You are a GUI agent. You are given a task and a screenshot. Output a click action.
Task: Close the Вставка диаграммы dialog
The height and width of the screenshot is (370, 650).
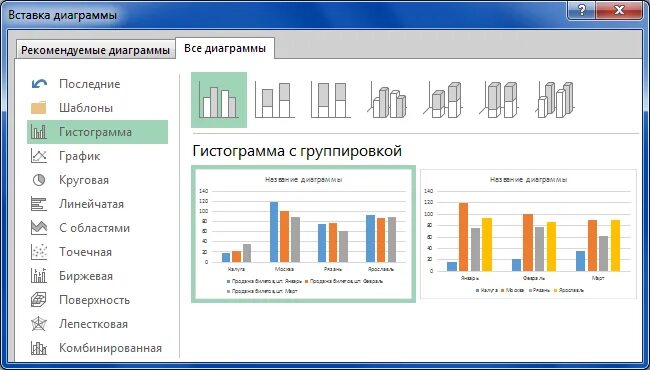[x=619, y=10]
